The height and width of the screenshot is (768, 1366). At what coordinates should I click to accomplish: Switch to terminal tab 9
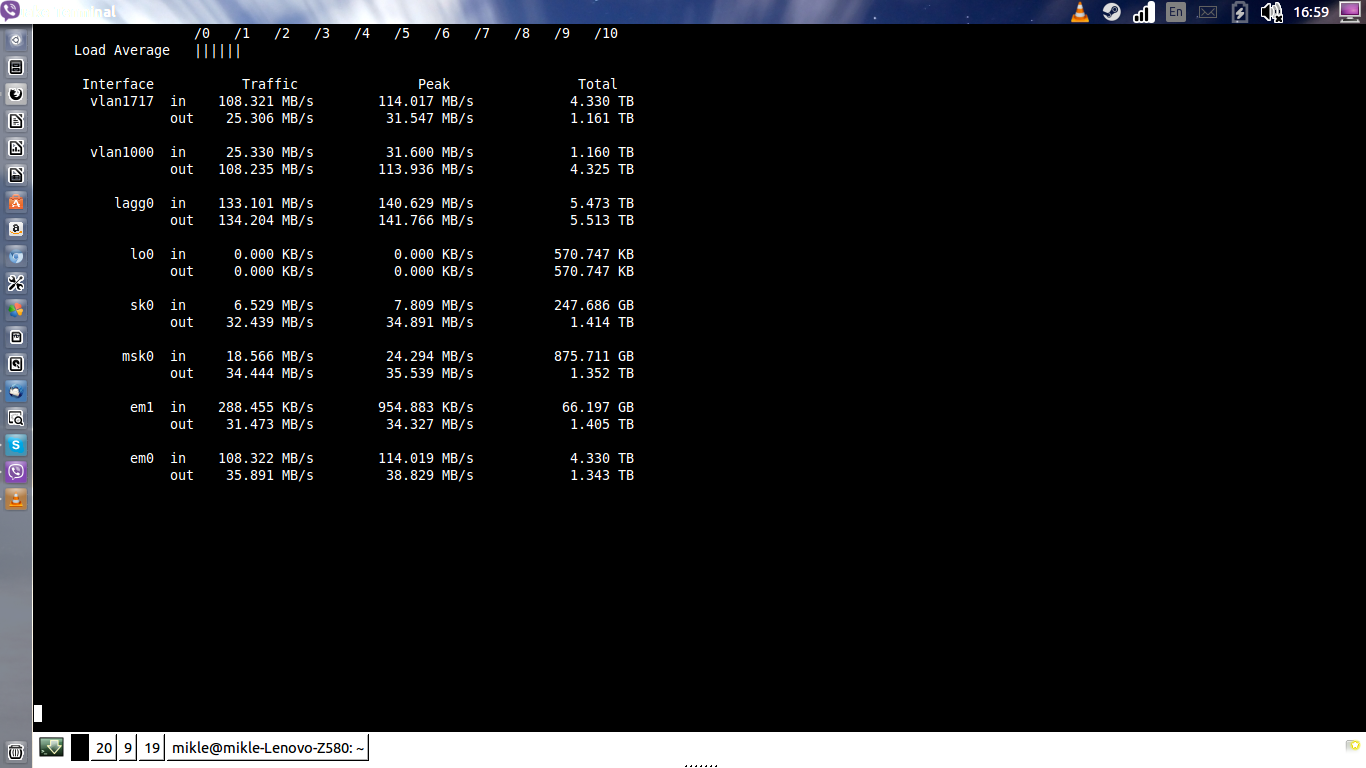click(128, 747)
